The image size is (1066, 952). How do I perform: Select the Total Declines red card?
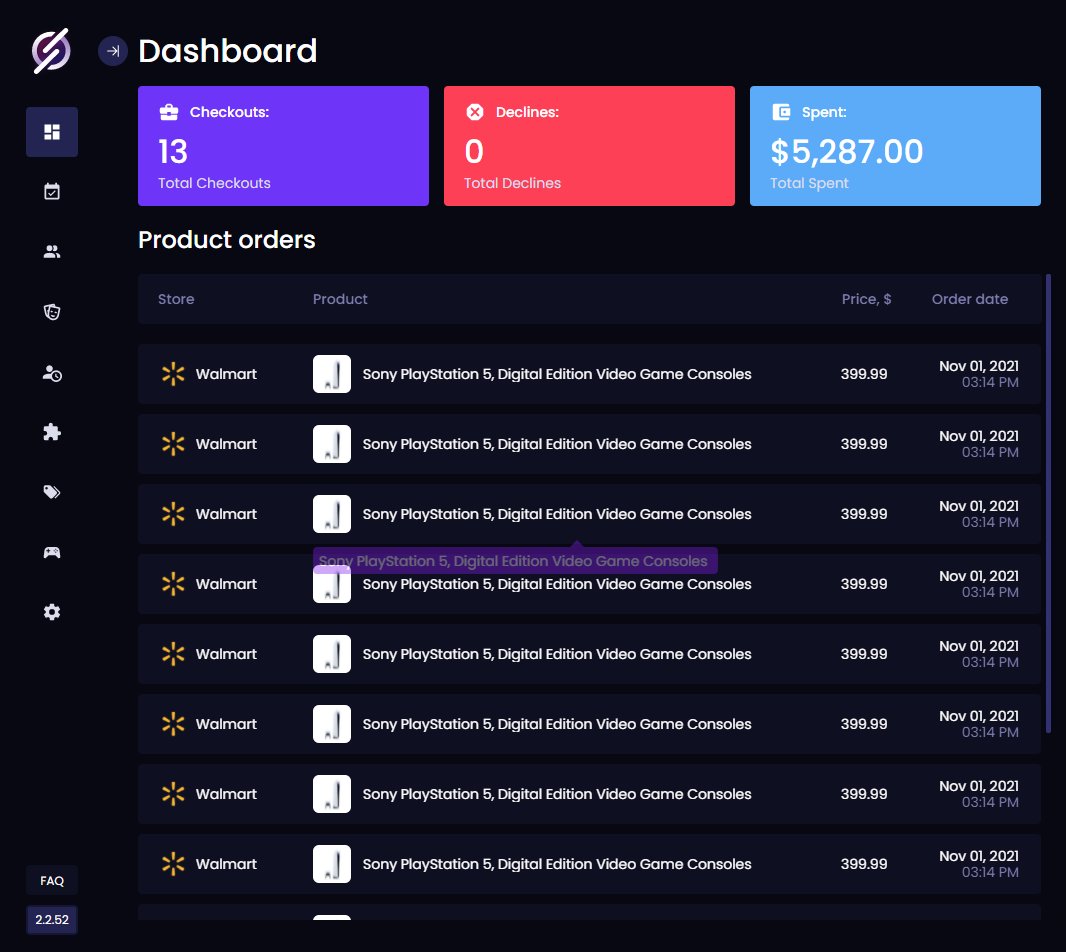[x=589, y=146]
